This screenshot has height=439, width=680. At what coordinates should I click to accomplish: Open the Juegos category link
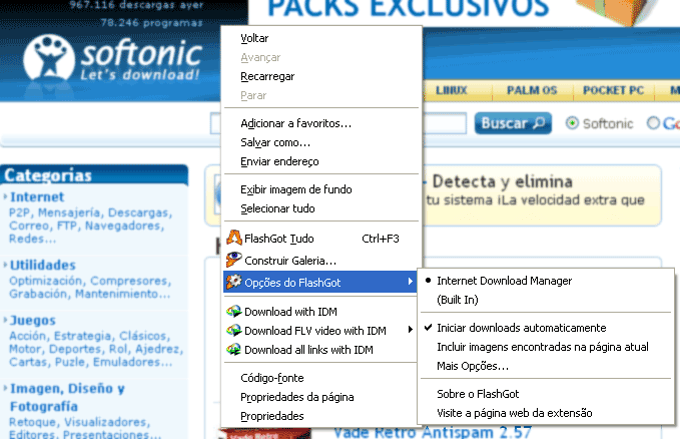click(33, 320)
